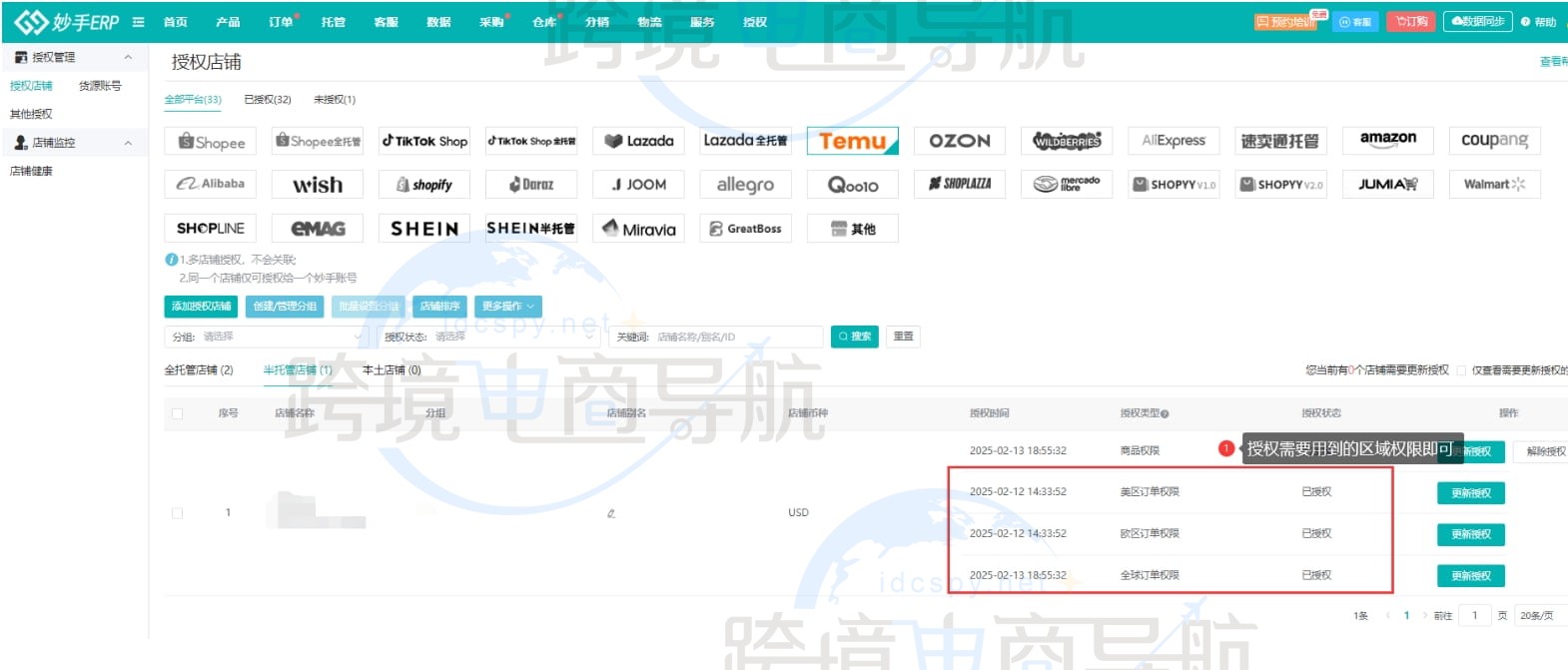Select the 速卖通托管 platform logo
The height and width of the screenshot is (670, 1568).
tap(1280, 141)
